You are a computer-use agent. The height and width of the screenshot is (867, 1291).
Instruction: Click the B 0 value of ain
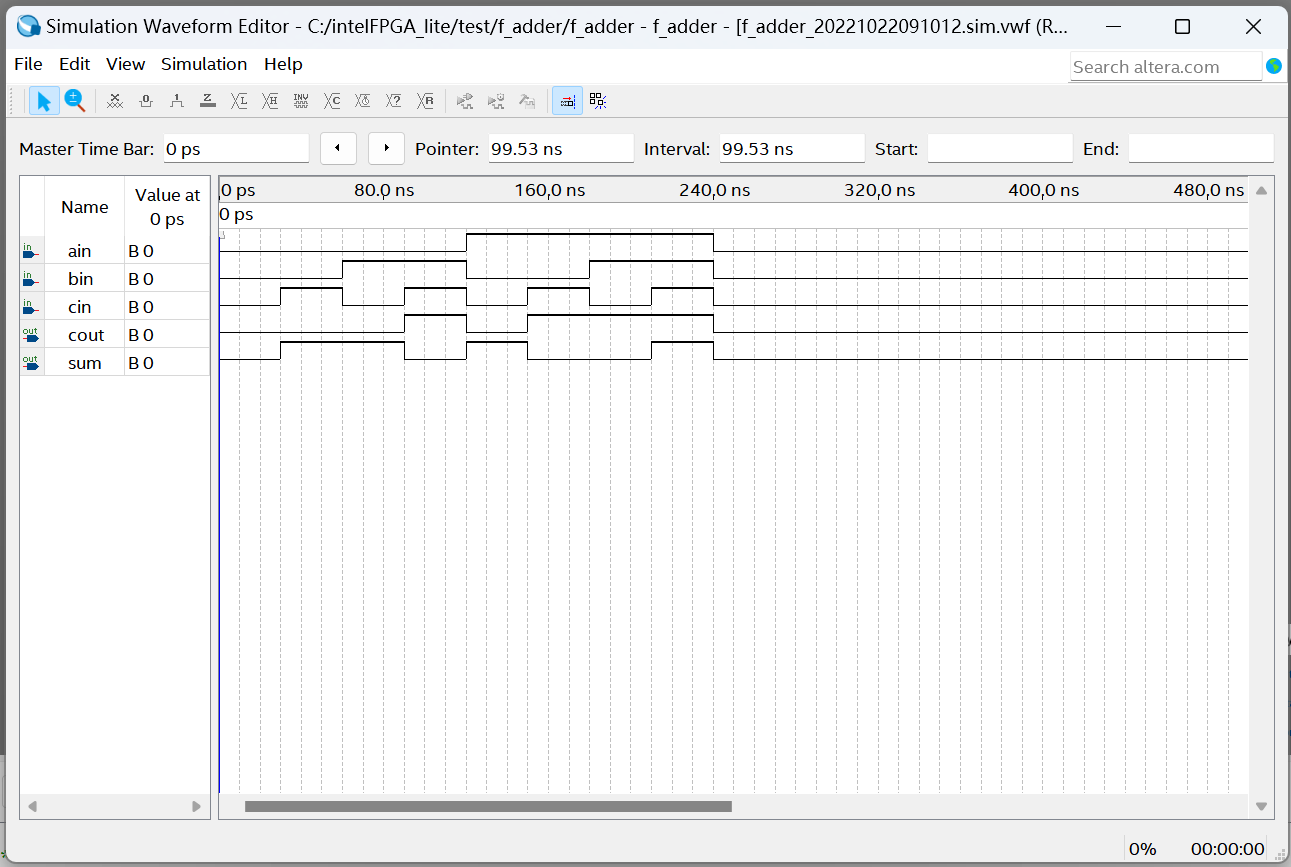141,251
